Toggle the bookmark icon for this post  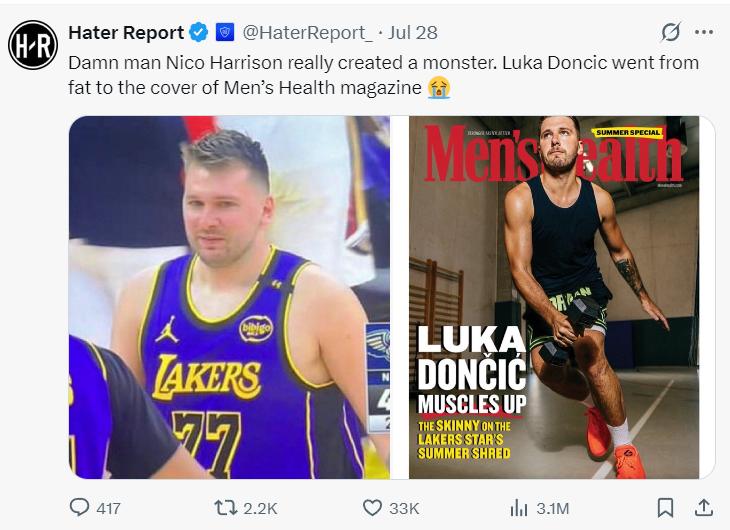coord(666,508)
